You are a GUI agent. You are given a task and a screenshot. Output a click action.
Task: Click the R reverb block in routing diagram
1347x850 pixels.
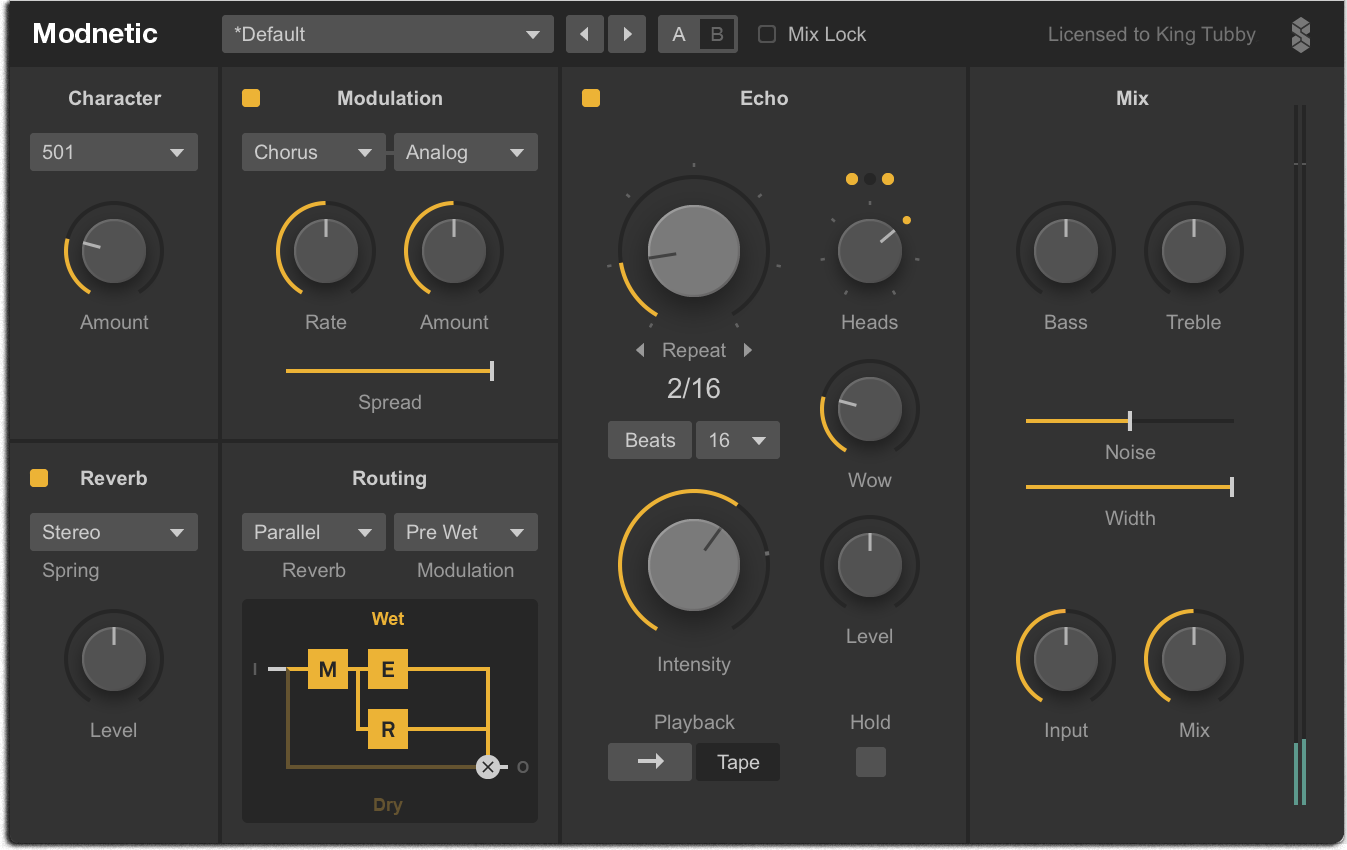click(x=387, y=729)
